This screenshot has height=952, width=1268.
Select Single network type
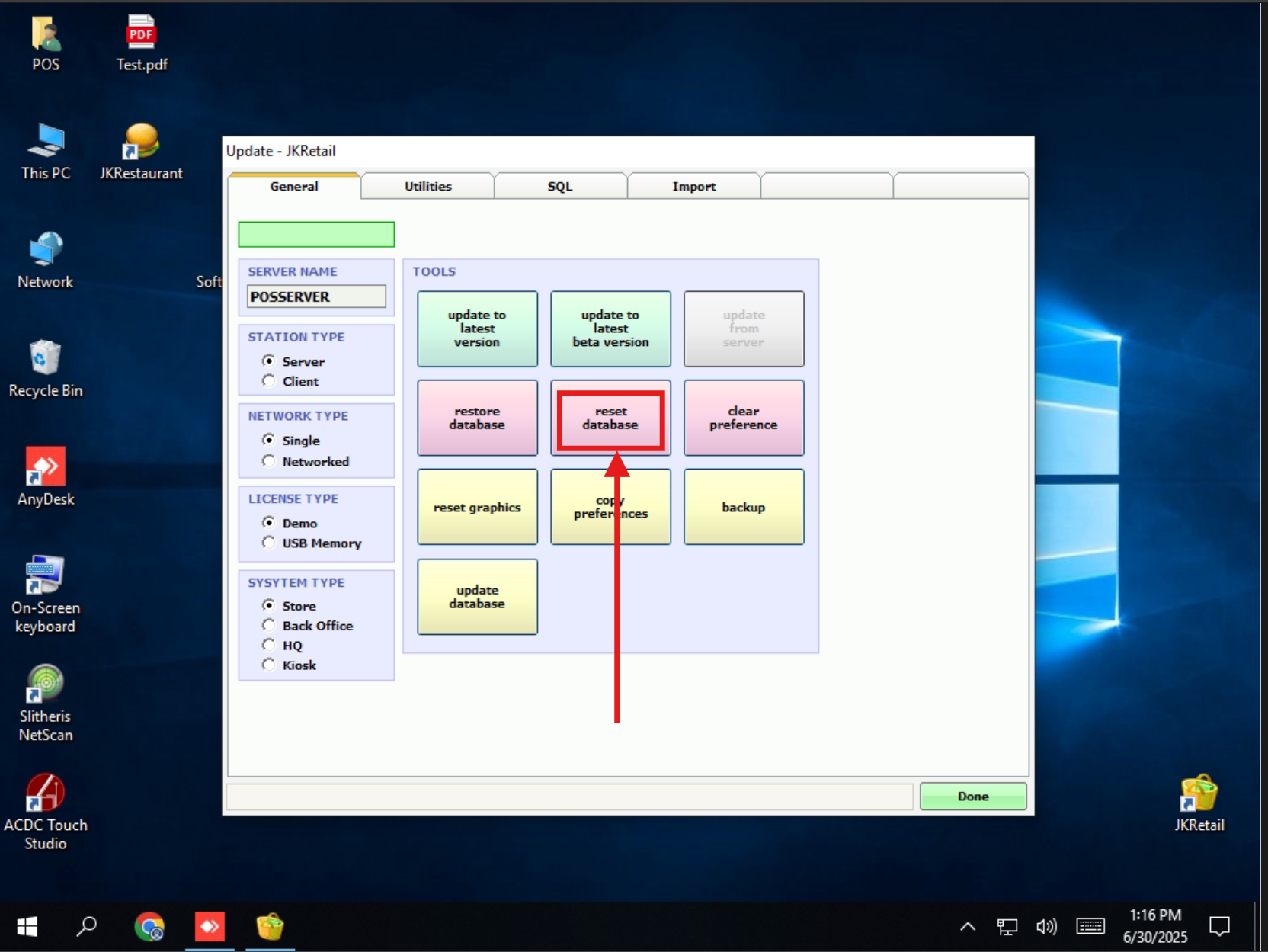(291, 441)
